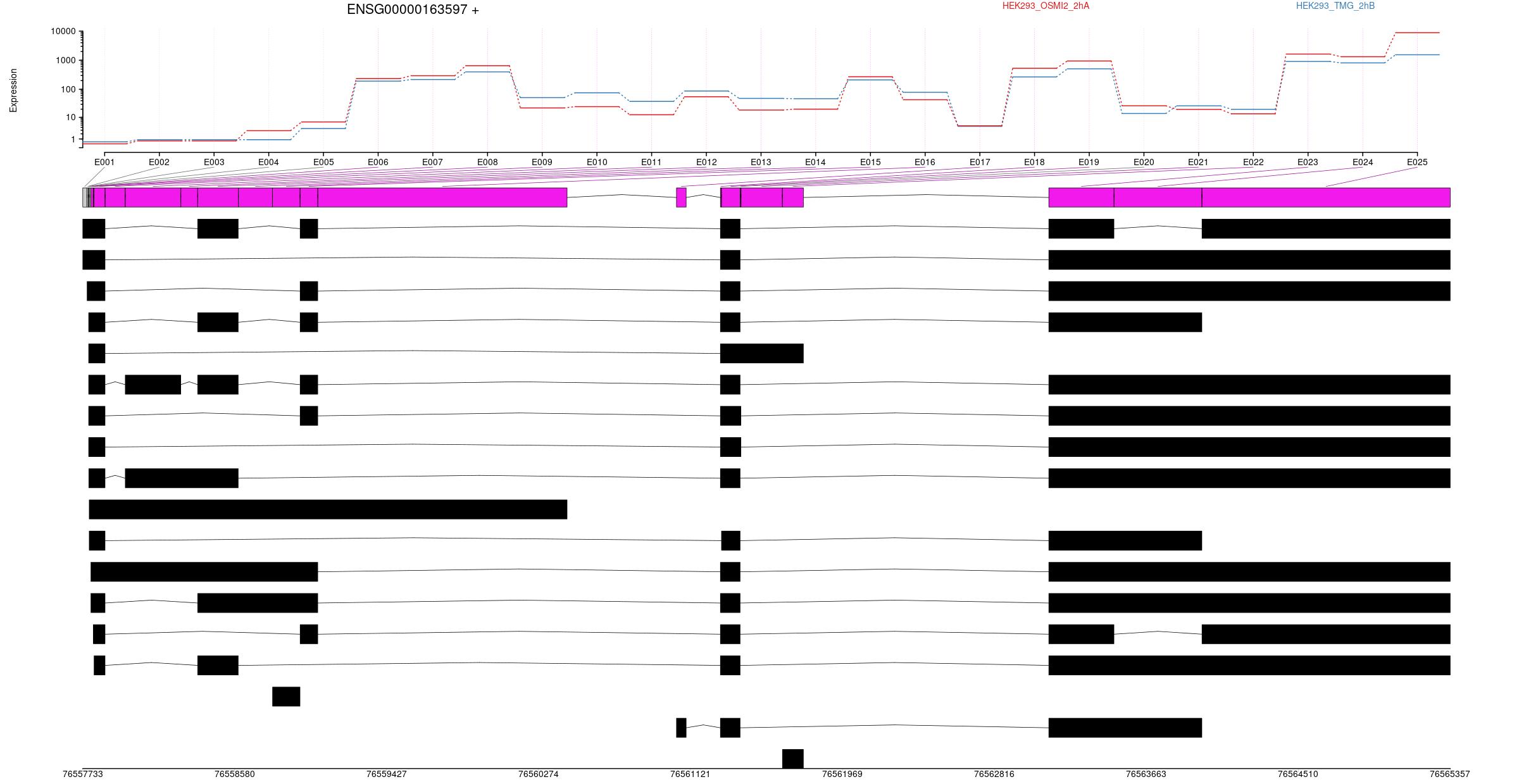Click exon label E009

tap(542, 162)
